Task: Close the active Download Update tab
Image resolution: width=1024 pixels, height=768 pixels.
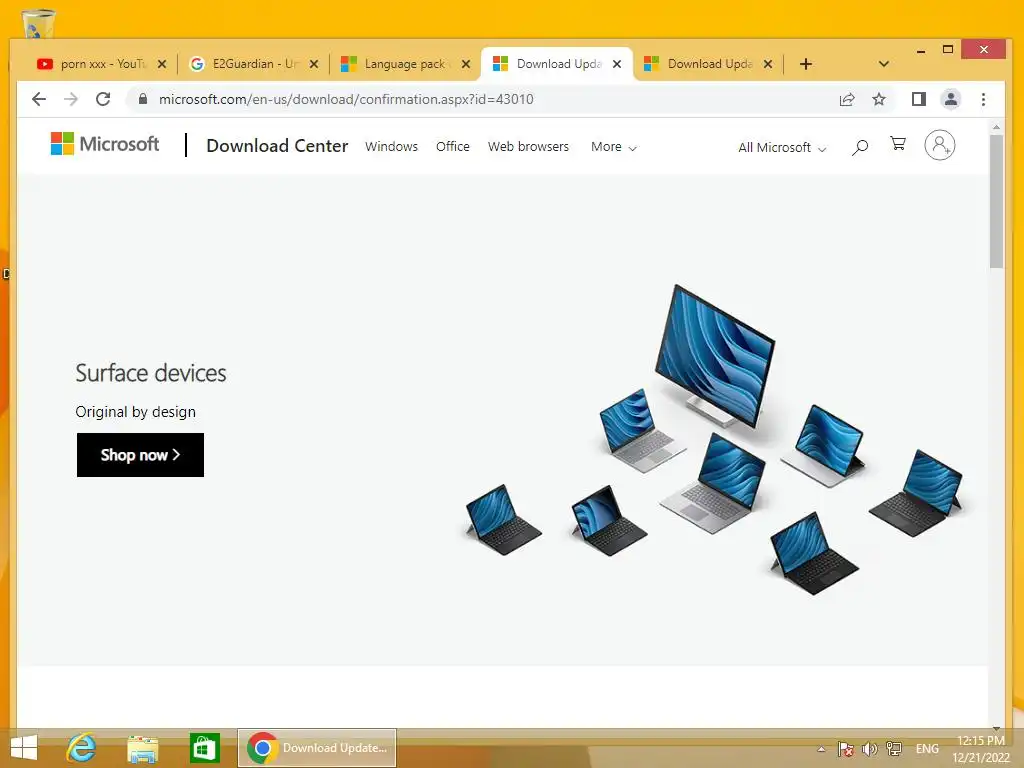Action: click(617, 64)
